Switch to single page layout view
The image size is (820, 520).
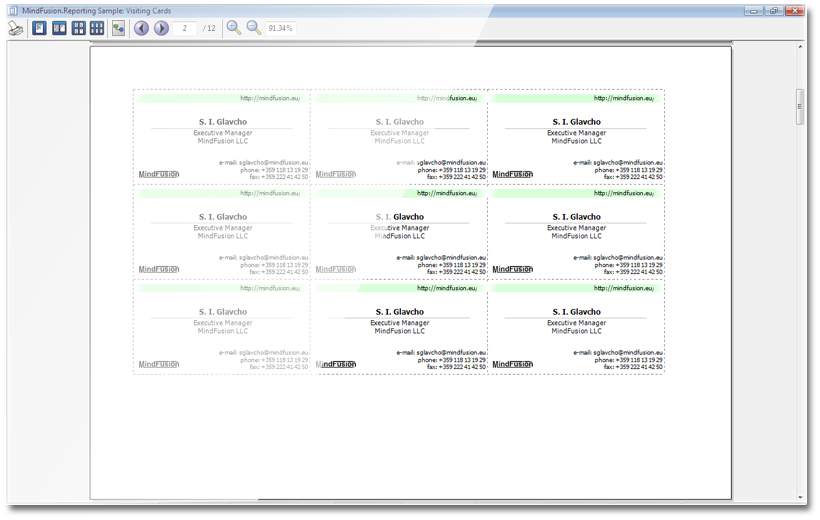40,28
